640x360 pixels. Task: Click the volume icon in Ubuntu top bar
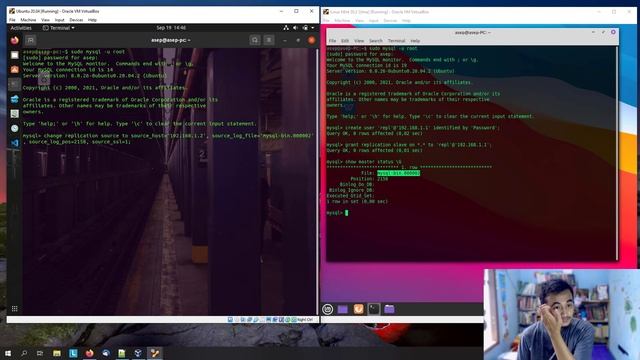pyautogui.click(x=295, y=28)
